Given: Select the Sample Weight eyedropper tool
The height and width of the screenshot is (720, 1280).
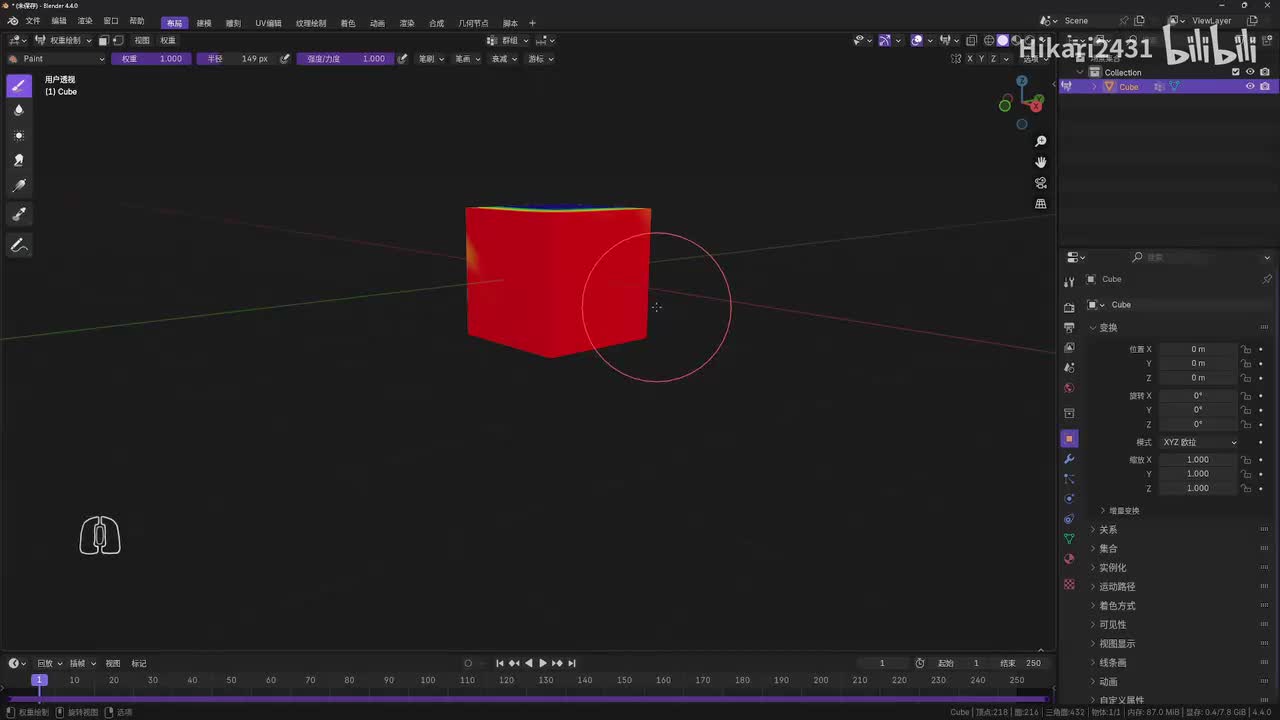Looking at the screenshot, I should [19, 214].
